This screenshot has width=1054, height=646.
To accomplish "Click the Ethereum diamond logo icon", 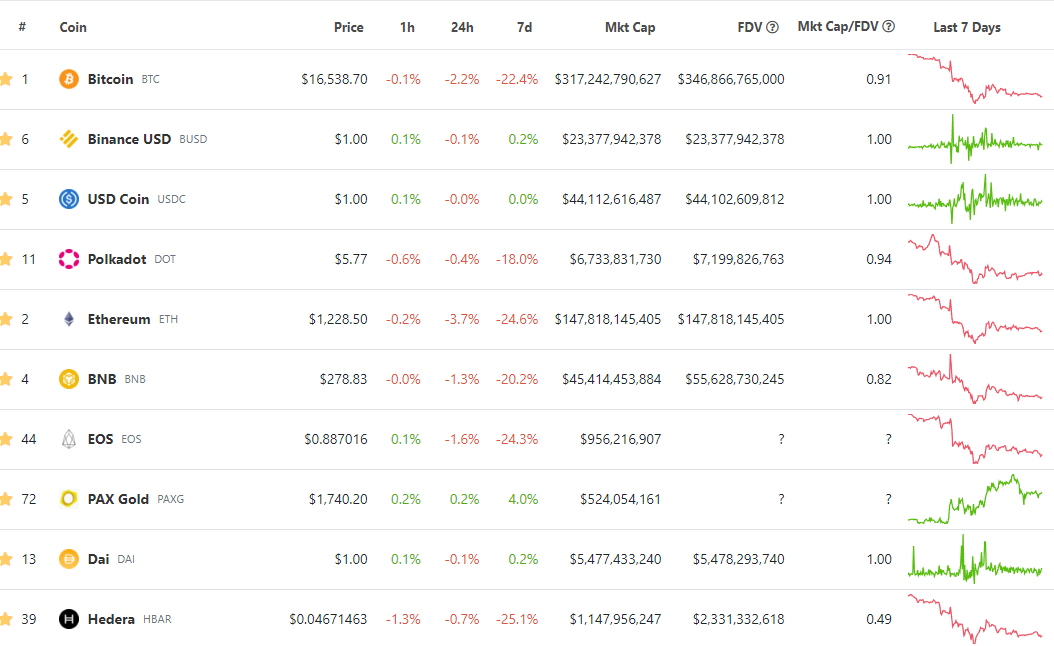I will click(x=69, y=319).
